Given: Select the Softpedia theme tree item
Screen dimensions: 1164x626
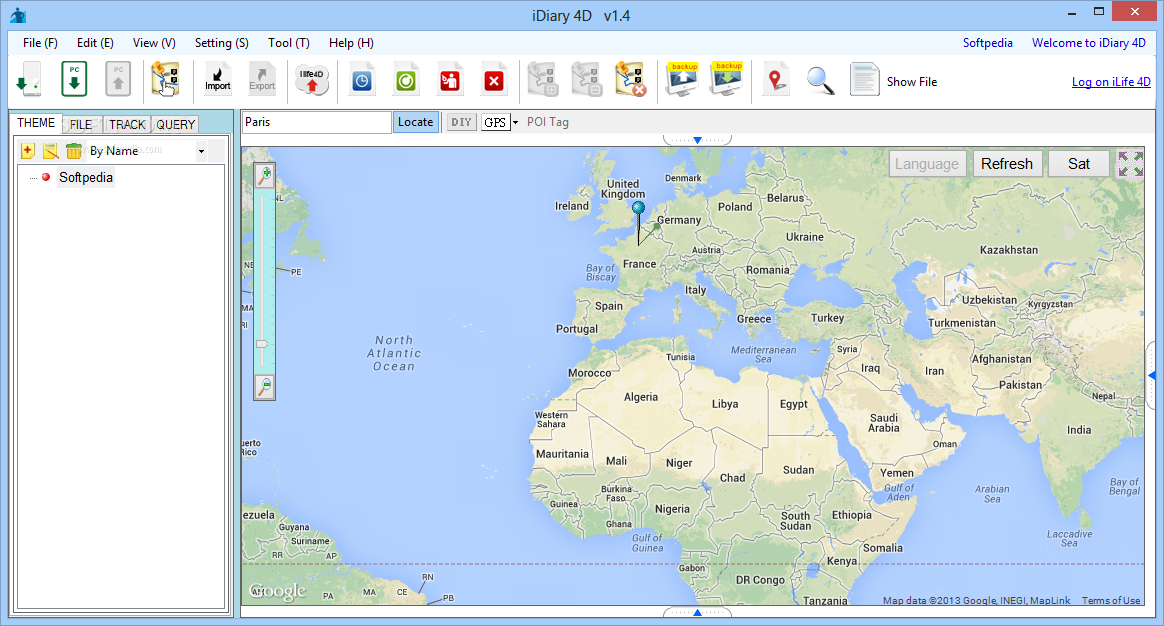Looking at the screenshot, I should point(86,177).
